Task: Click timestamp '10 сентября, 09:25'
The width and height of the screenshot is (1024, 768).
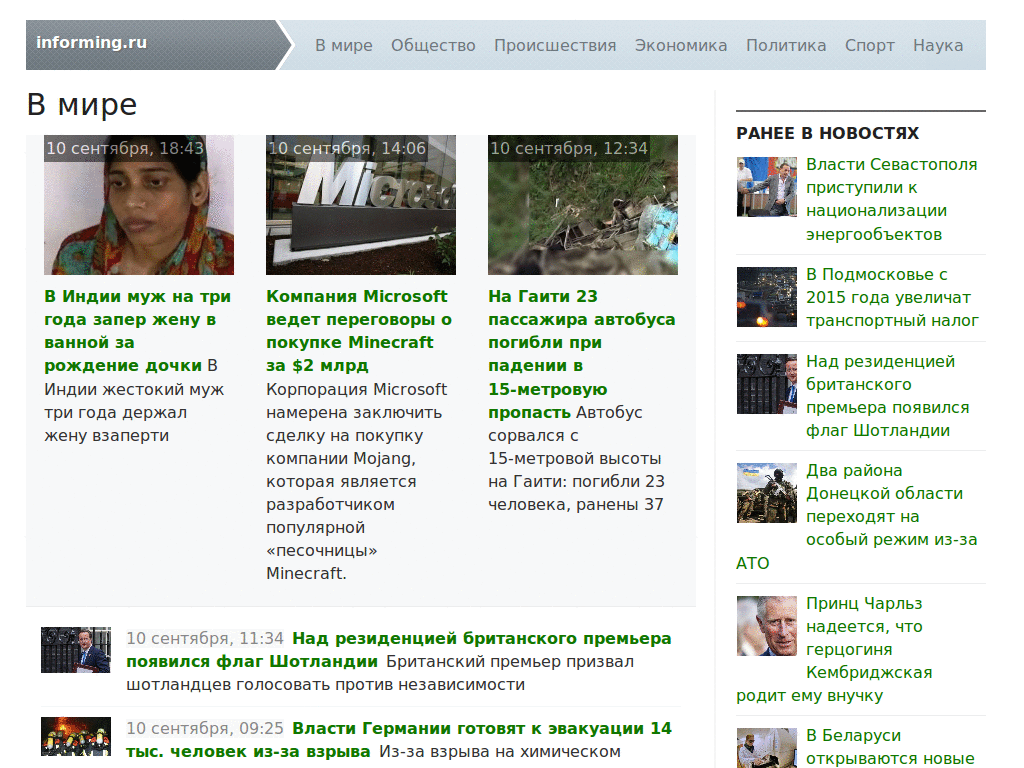Action: [205, 729]
